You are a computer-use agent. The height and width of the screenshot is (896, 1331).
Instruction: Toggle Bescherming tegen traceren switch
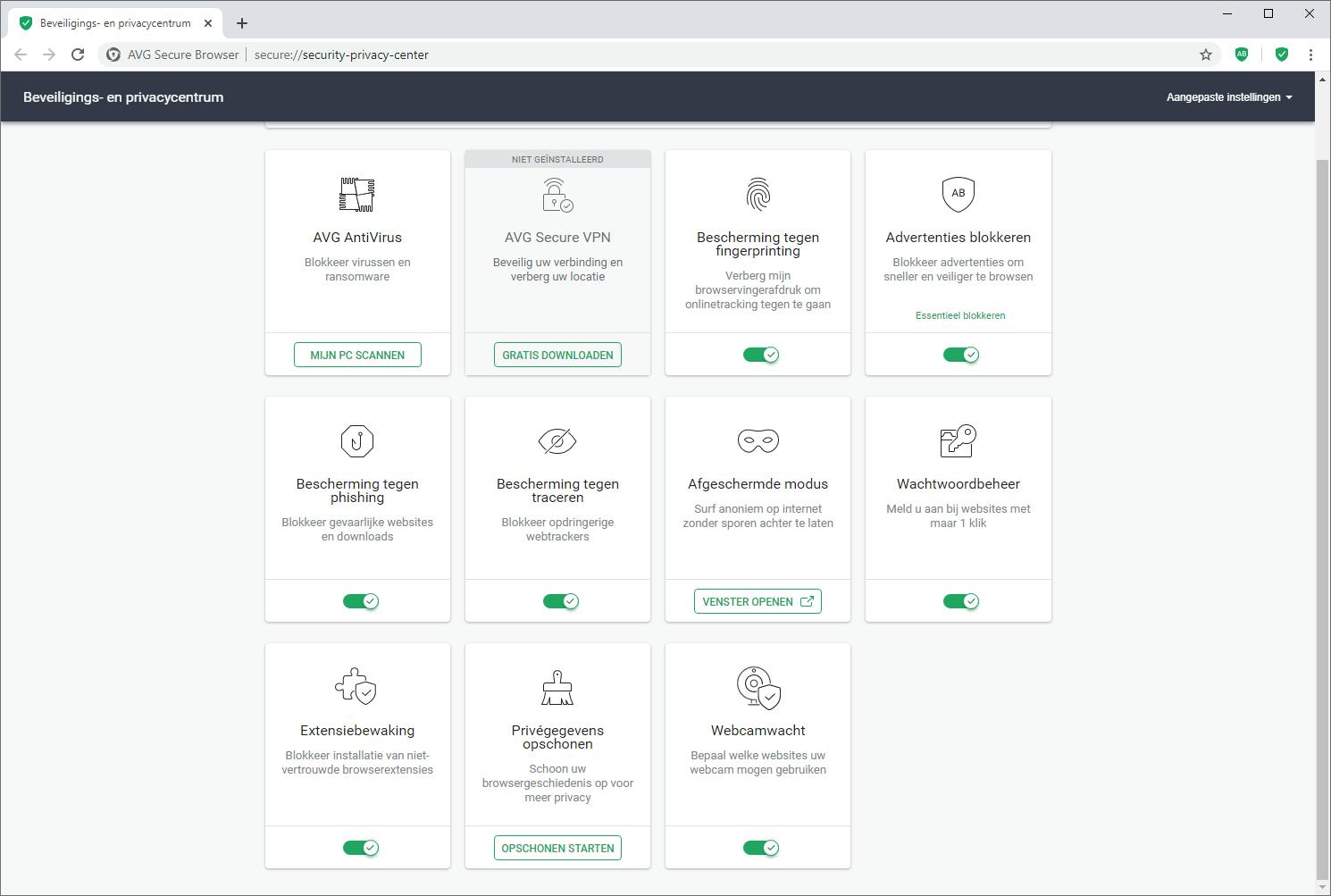[561, 601]
